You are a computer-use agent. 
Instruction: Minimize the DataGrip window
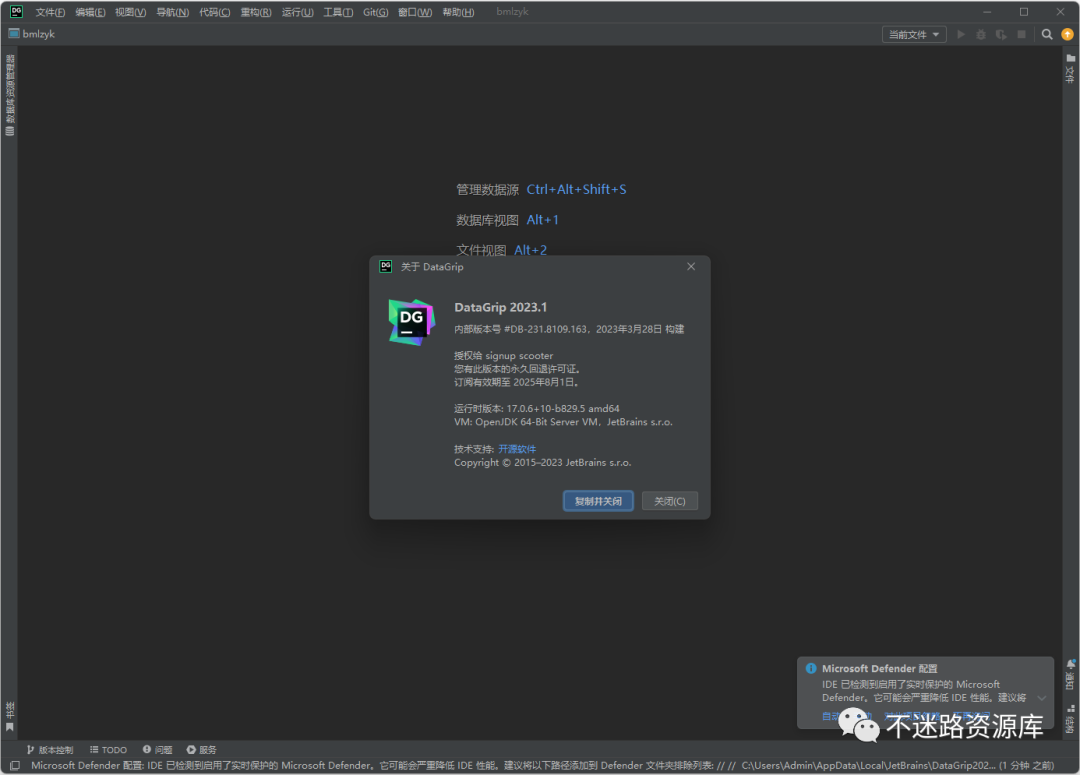pos(987,12)
